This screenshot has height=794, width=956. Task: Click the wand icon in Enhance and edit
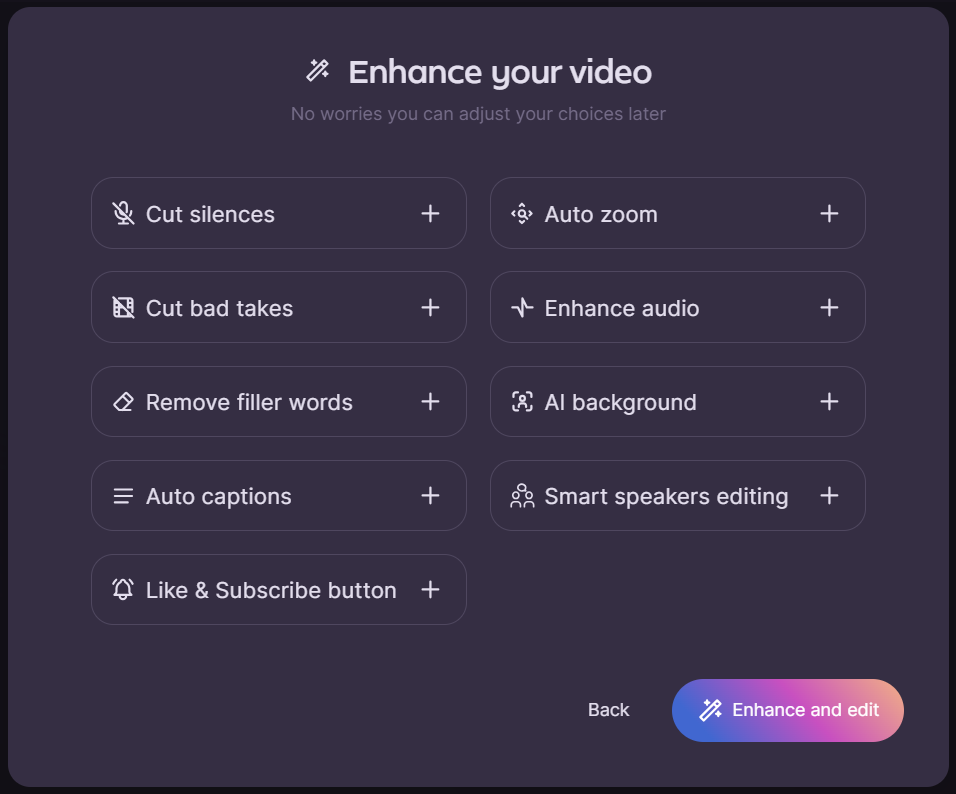click(710, 710)
